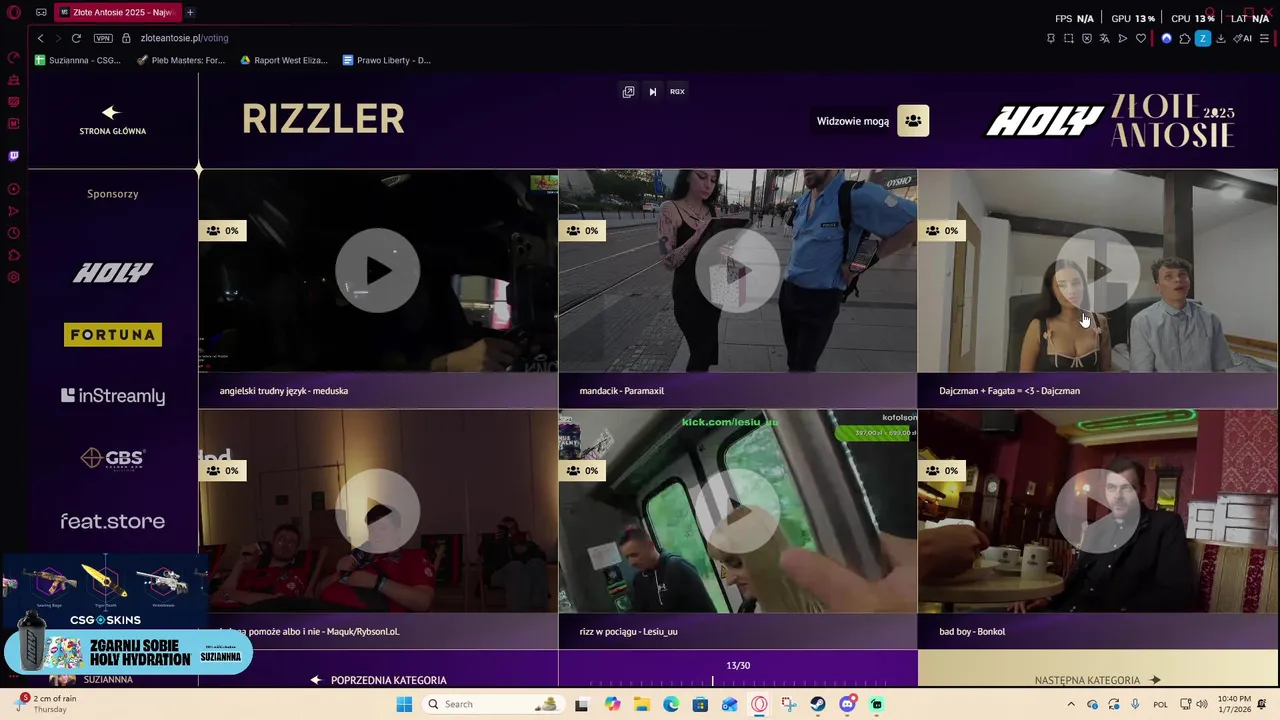Open a new tab with plus button
The width and height of the screenshot is (1280, 720).
[x=190, y=12]
